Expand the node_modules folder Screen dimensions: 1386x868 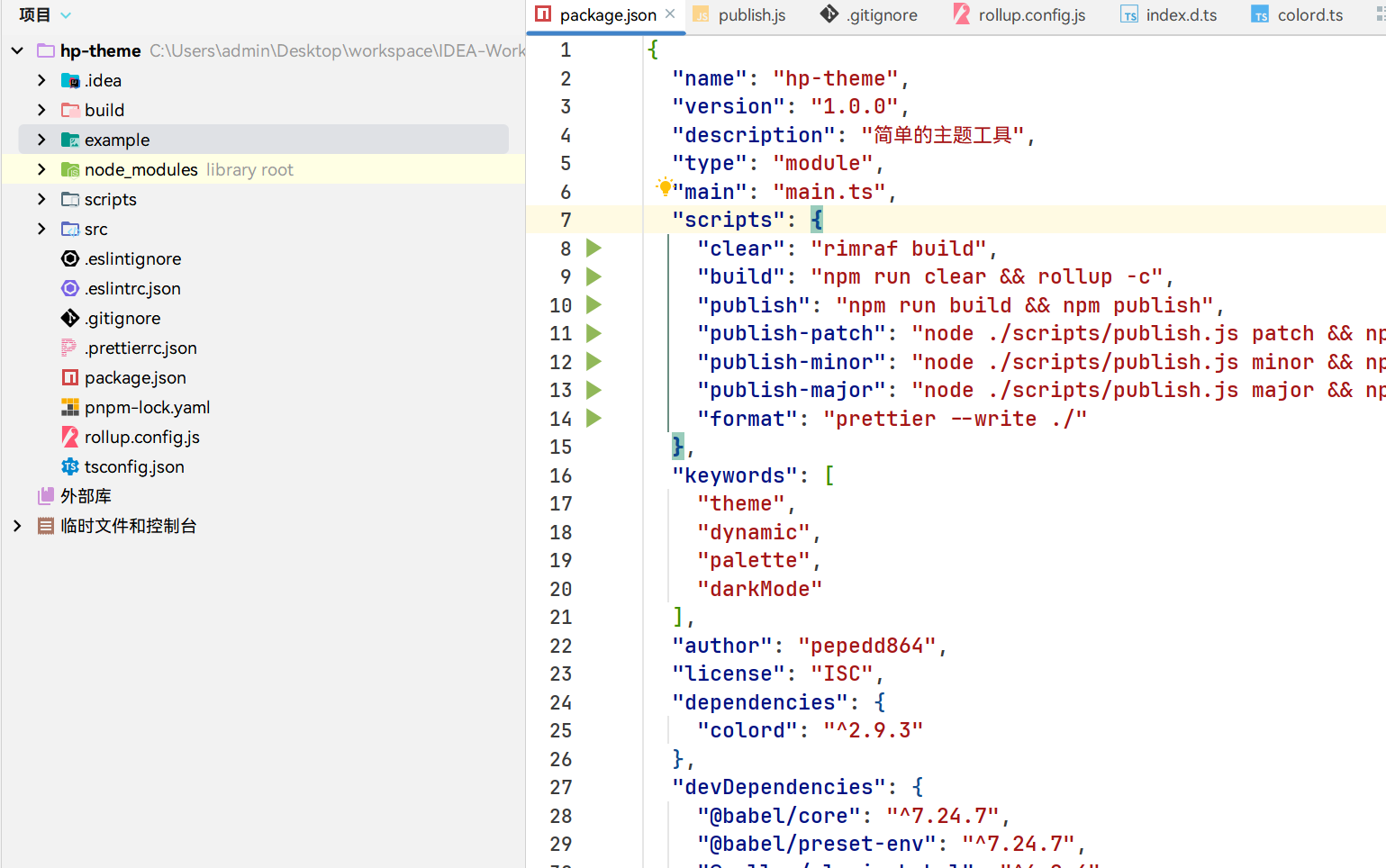(41, 169)
